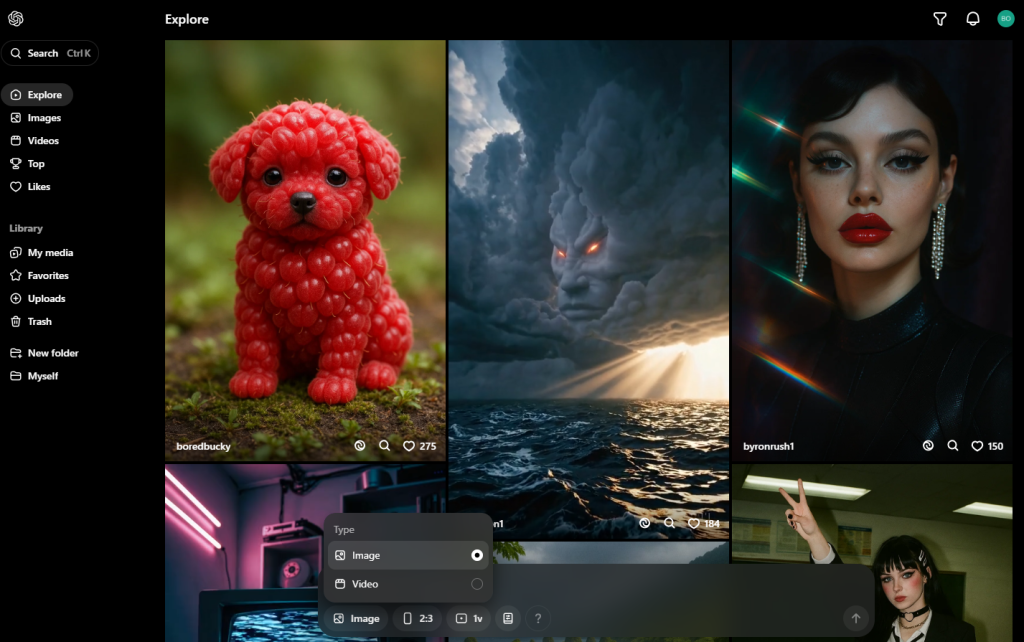Like the storm cloud face image
Screen dimensions: 1024x642
pyautogui.click(x=694, y=523)
